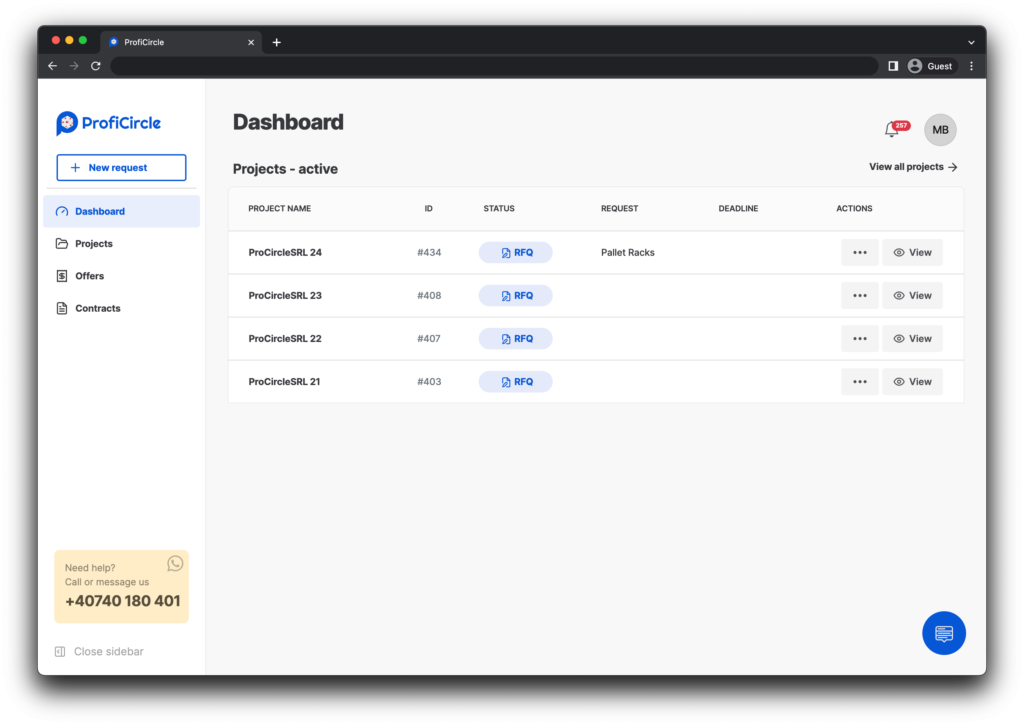
Task: Click project ID #408
Action: (x=429, y=296)
